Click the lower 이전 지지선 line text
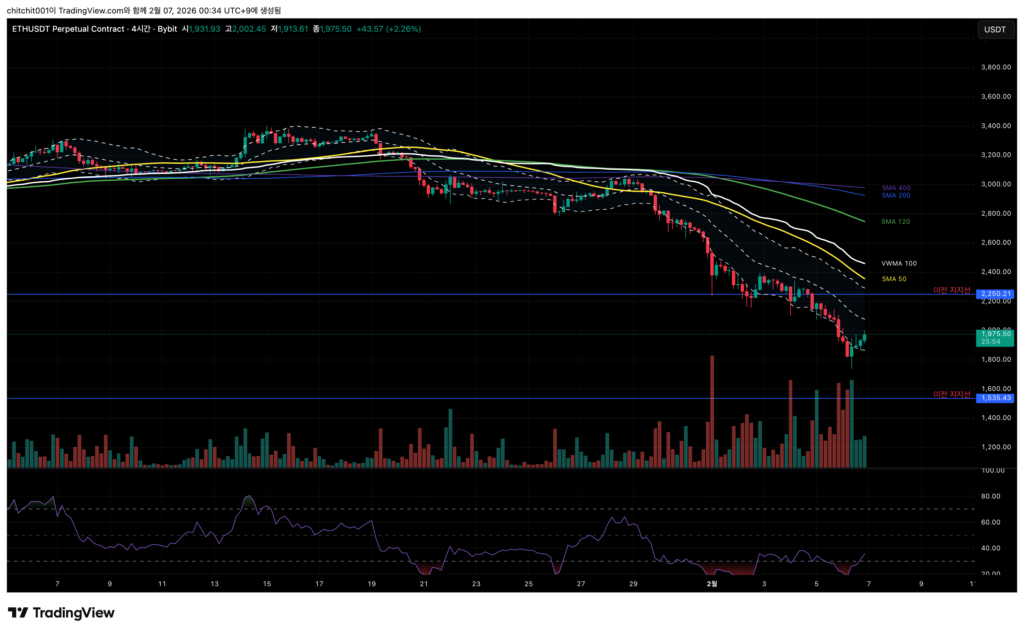 pyautogui.click(x=951, y=394)
